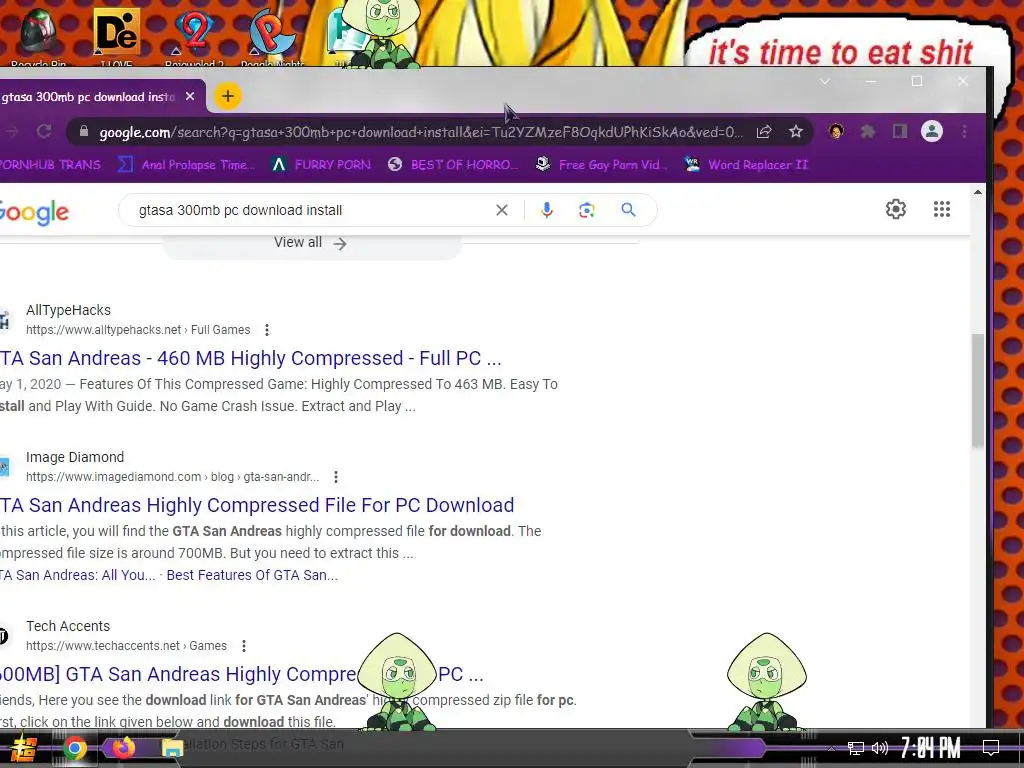The height and width of the screenshot is (768, 1024).
Task: Open a new tab with plus button
Action: (228, 97)
